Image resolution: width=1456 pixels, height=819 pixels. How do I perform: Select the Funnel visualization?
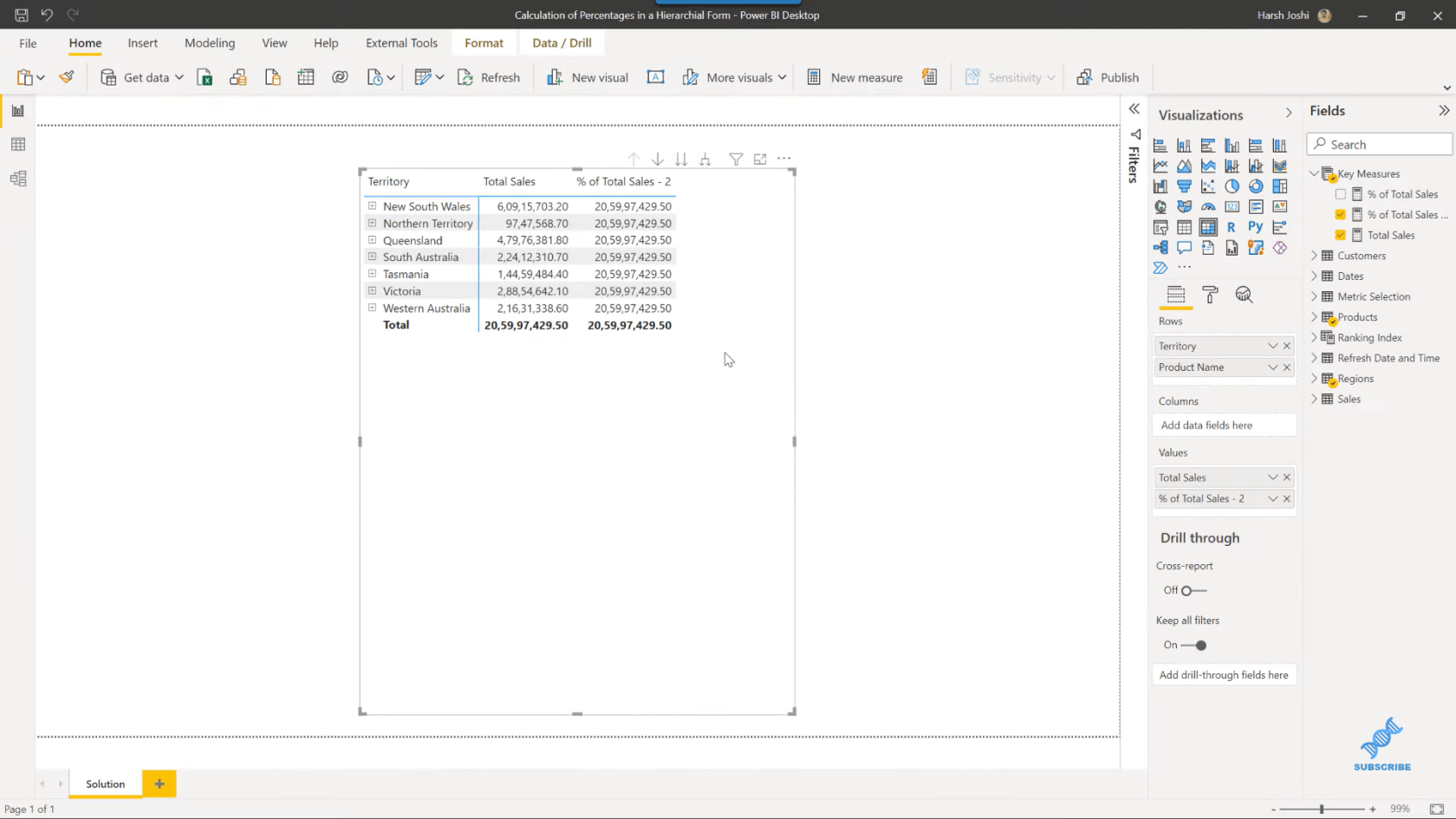tap(1184, 186)
